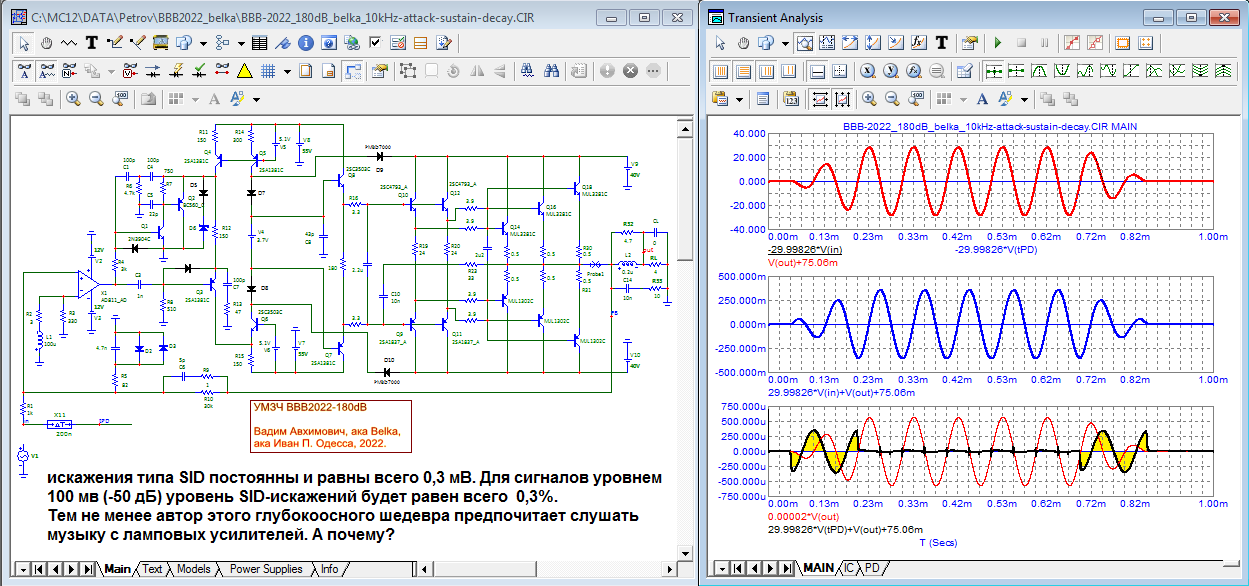
Task: Switch to the Models tab
Action: pos(193,569)
